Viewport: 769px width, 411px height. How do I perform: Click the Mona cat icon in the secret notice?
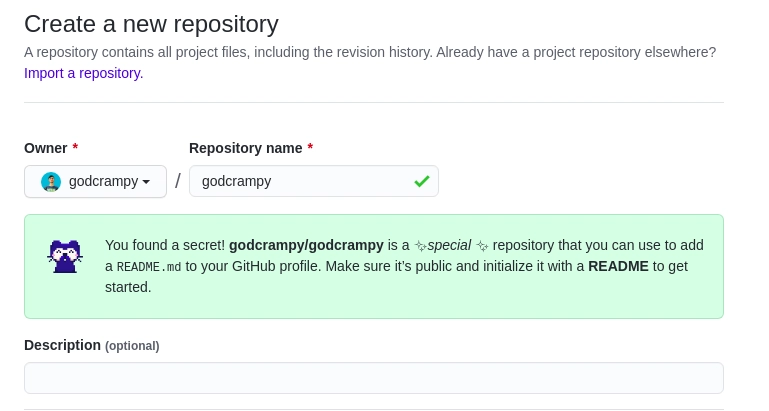pyautogui.click(x=65, y=256)
